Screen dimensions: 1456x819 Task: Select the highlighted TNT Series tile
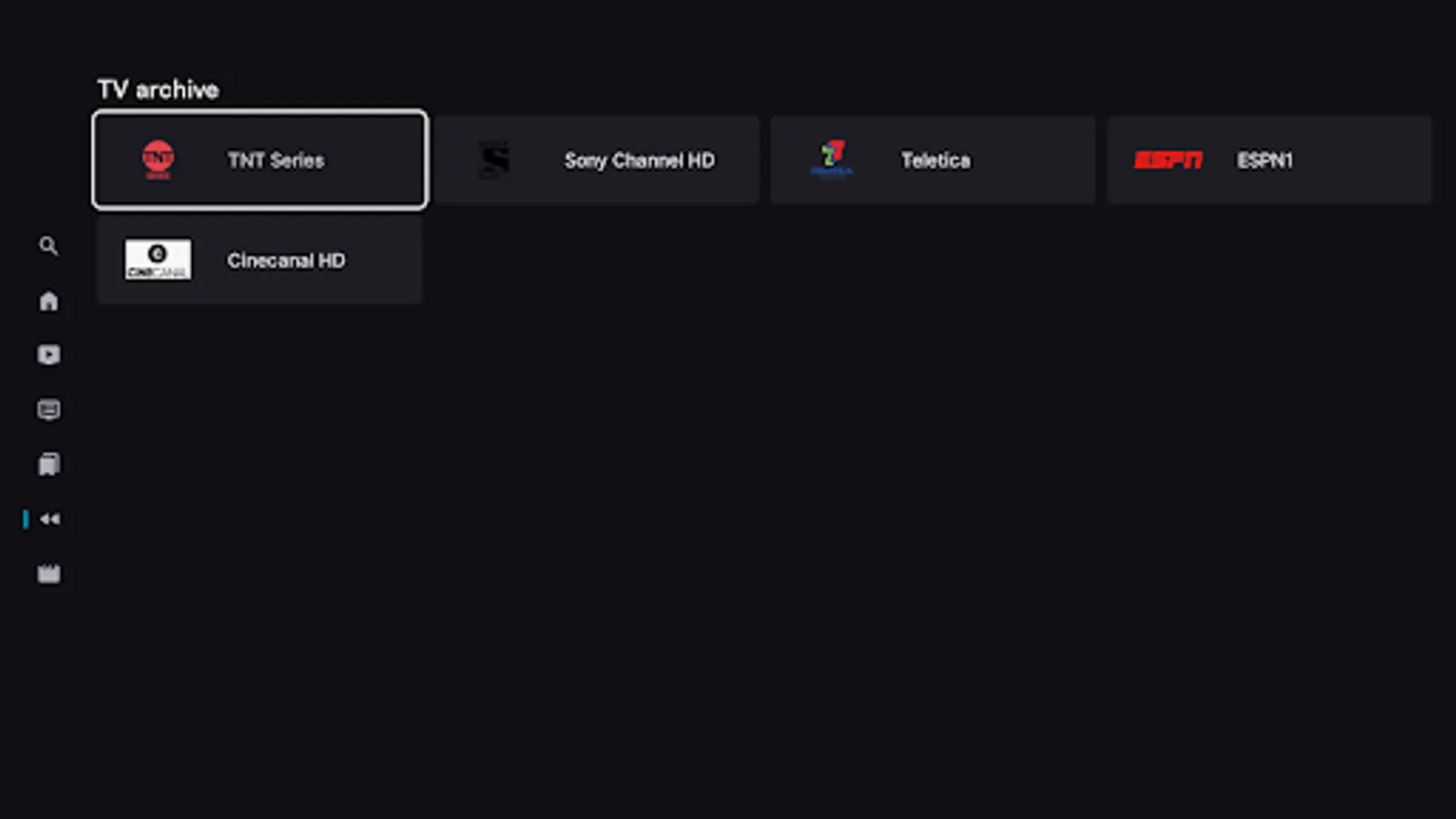click(259, 159)
